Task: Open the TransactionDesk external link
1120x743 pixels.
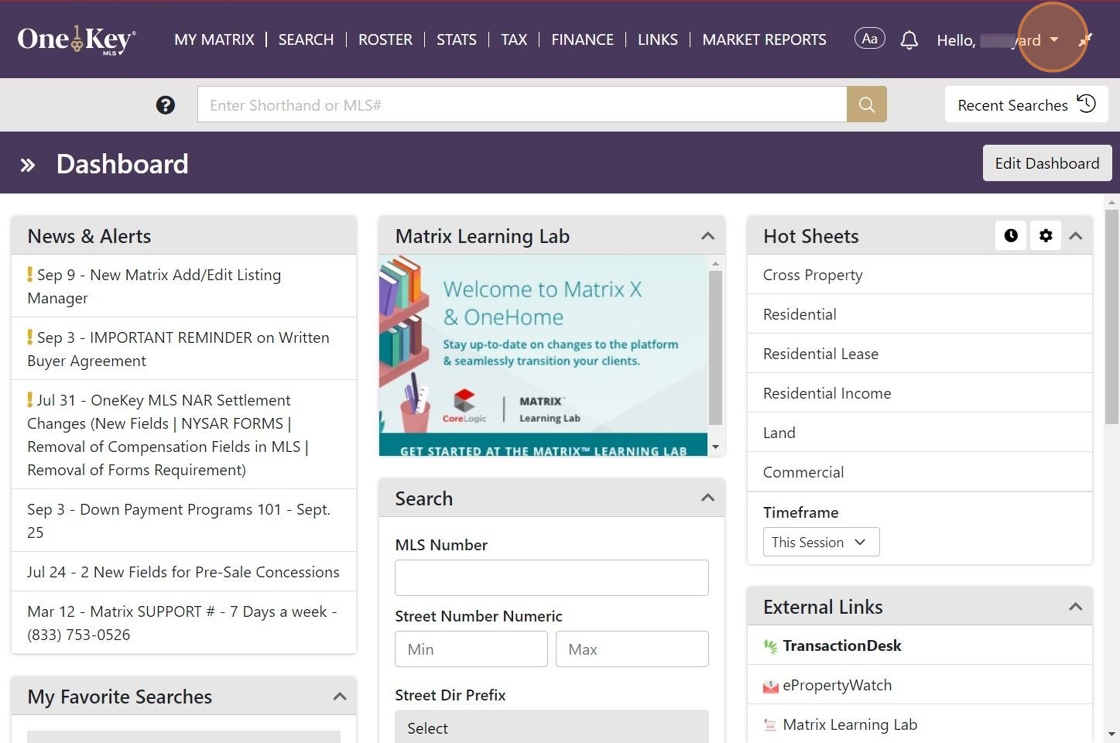Action: tap(841, 646)
